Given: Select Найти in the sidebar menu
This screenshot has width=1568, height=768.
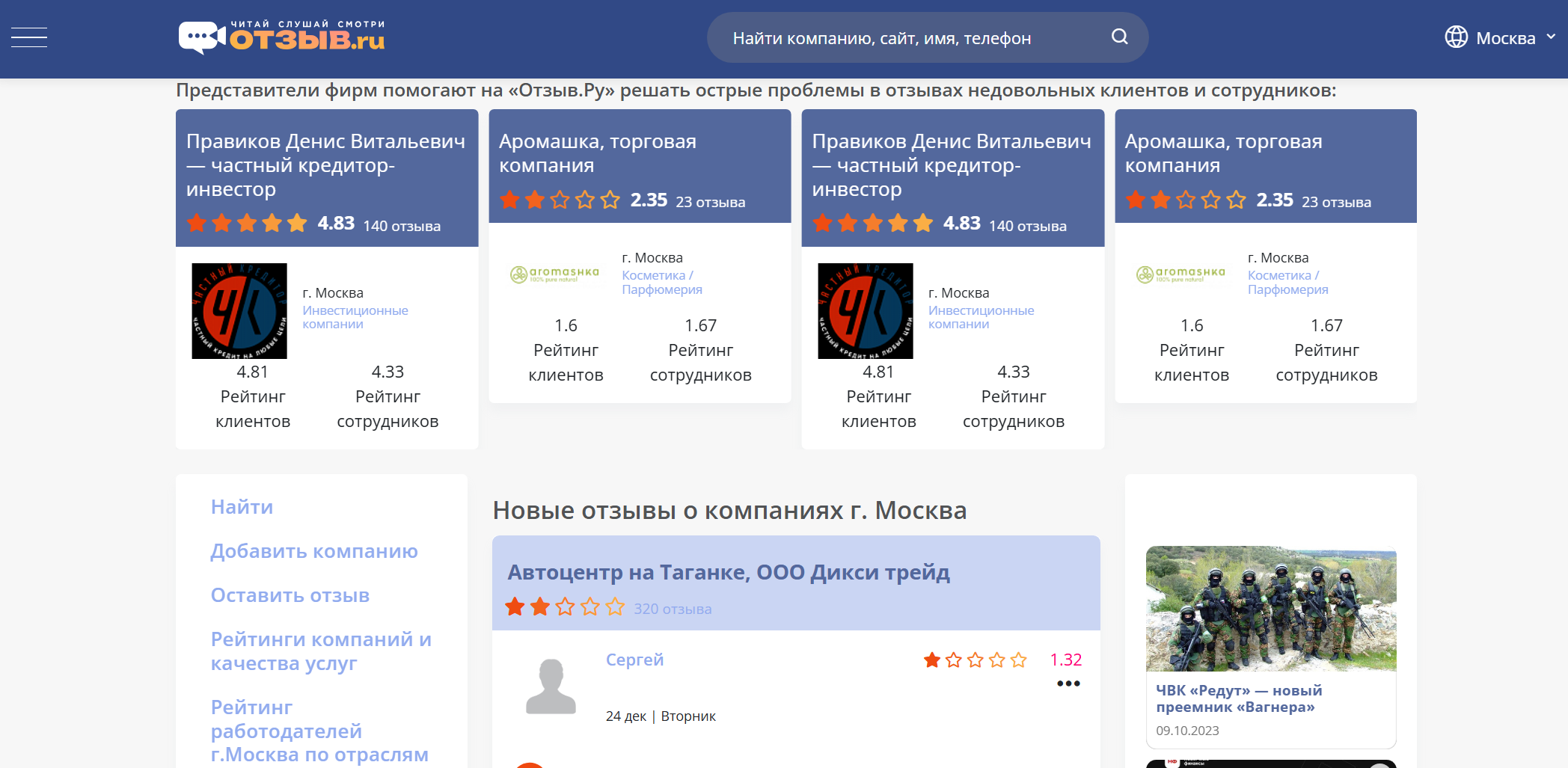Looking at the screenshot, I should click(242, 507).
